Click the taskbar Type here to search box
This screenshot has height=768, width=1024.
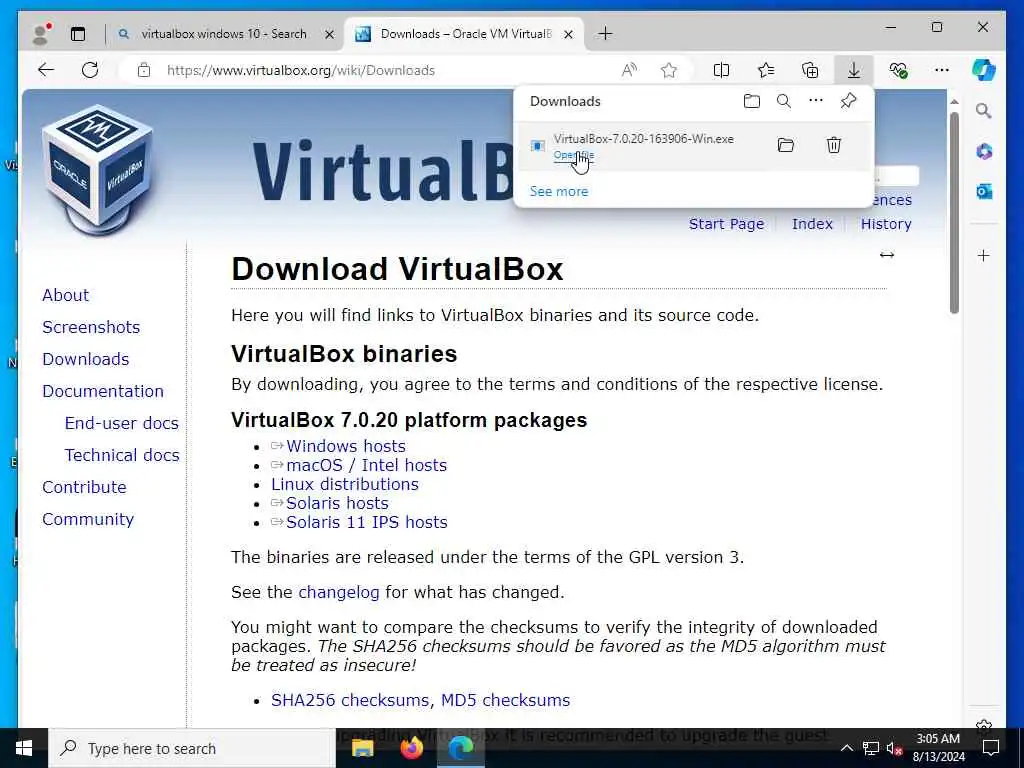[x=192, y=748]
